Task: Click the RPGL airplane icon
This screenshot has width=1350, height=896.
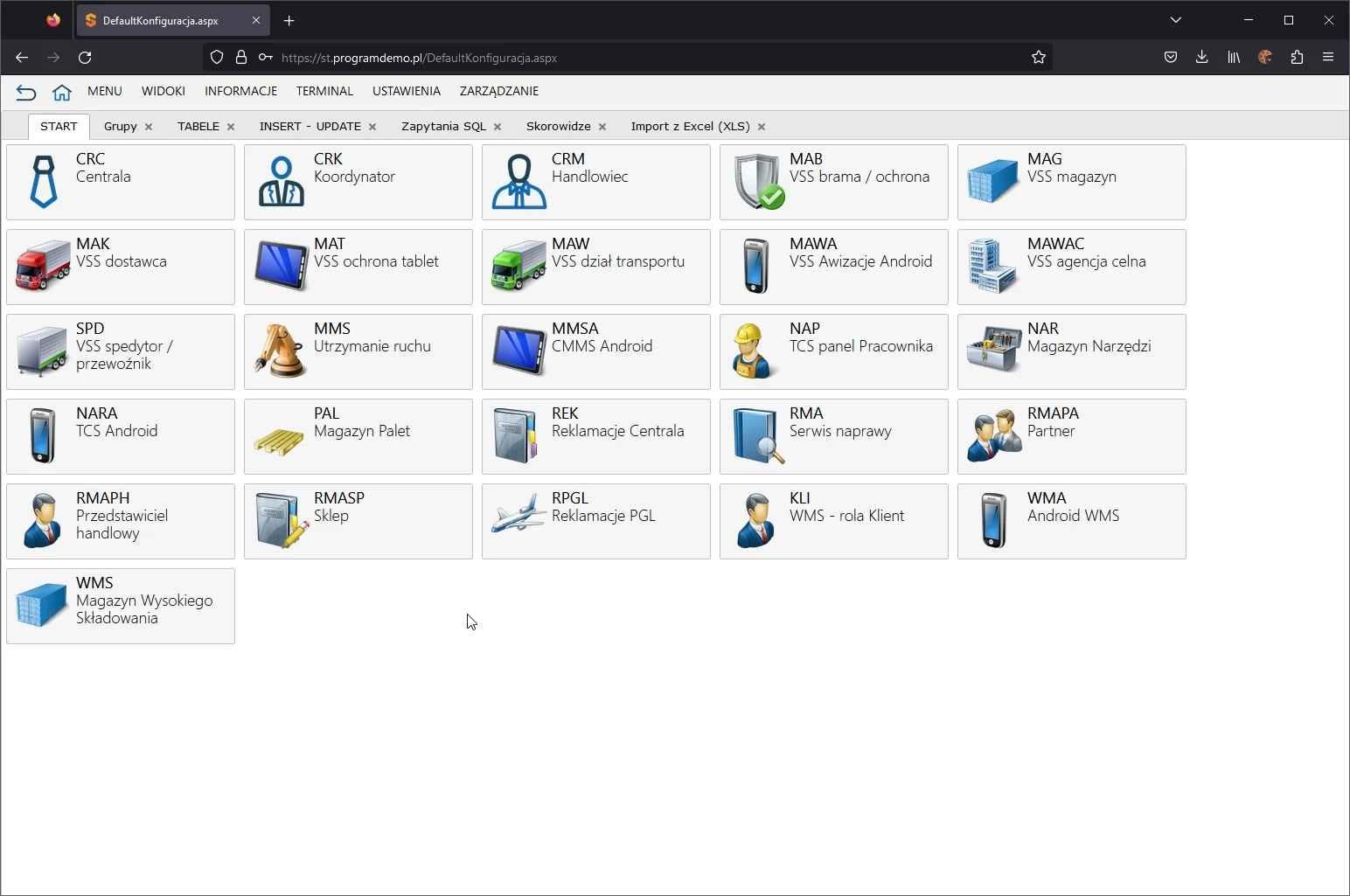Action: pyautogui.click(x=518, y=521)
